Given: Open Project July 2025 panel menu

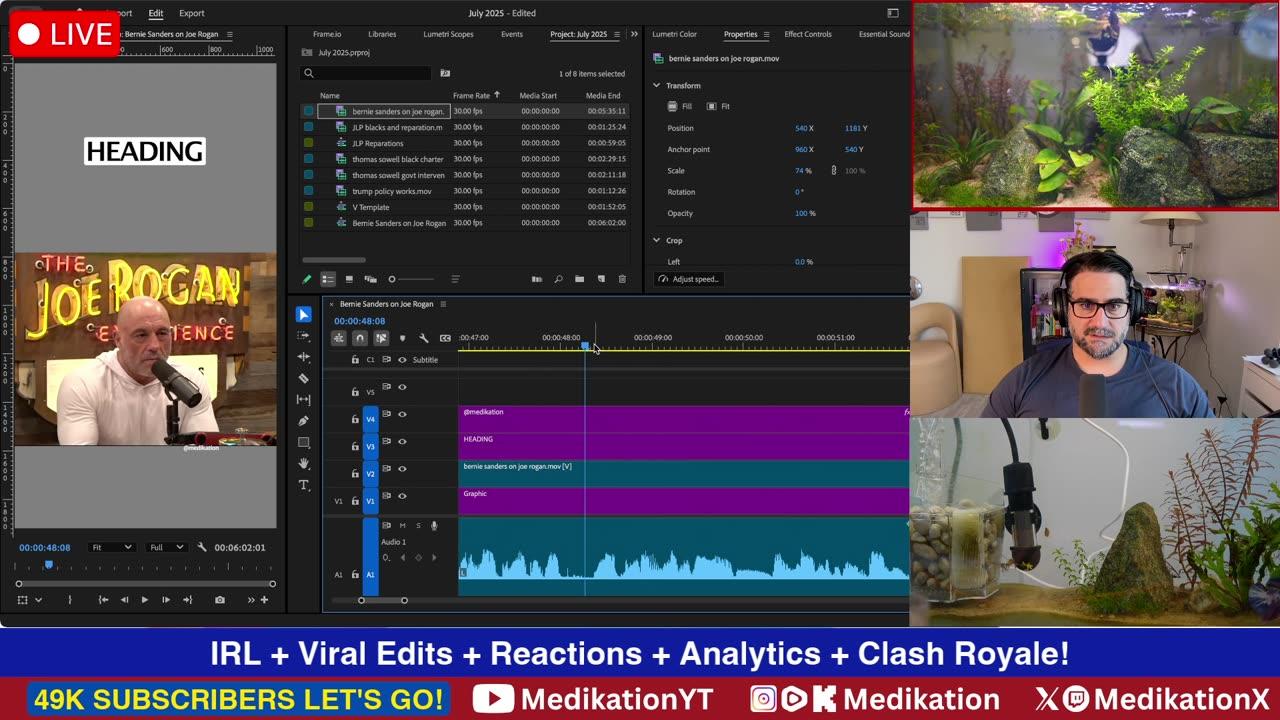Looking at the screenshot, I should pyautogui.click(x=616, y=34).
